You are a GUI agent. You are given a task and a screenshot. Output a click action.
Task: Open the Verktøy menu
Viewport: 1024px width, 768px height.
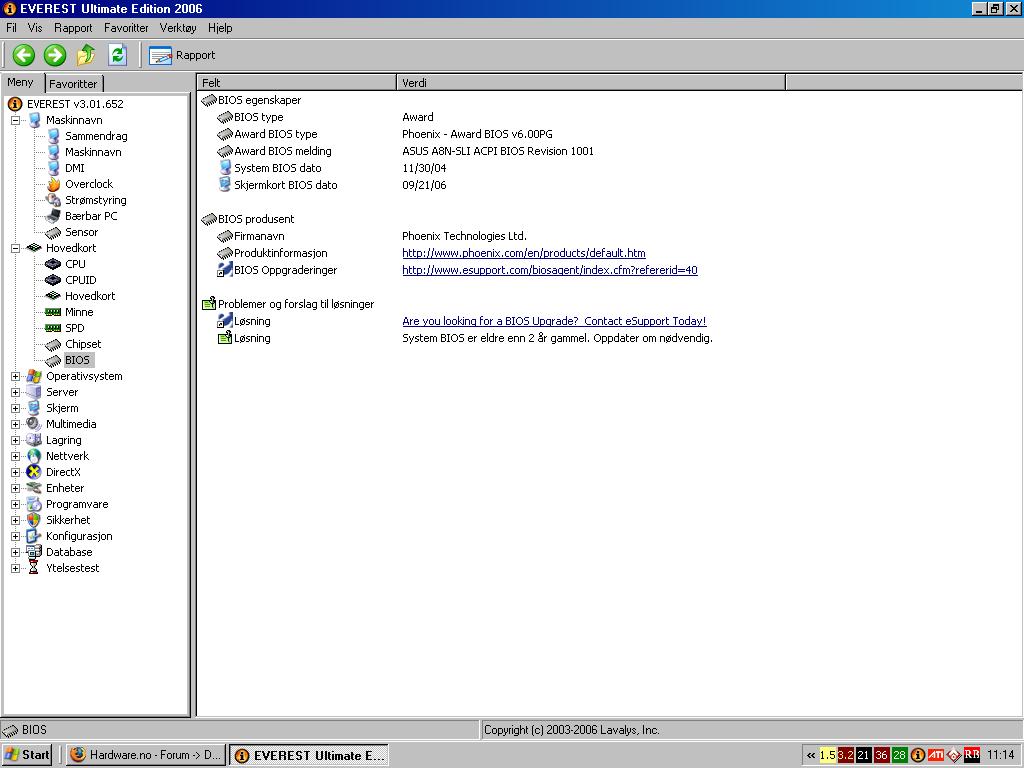pos(178,28)
